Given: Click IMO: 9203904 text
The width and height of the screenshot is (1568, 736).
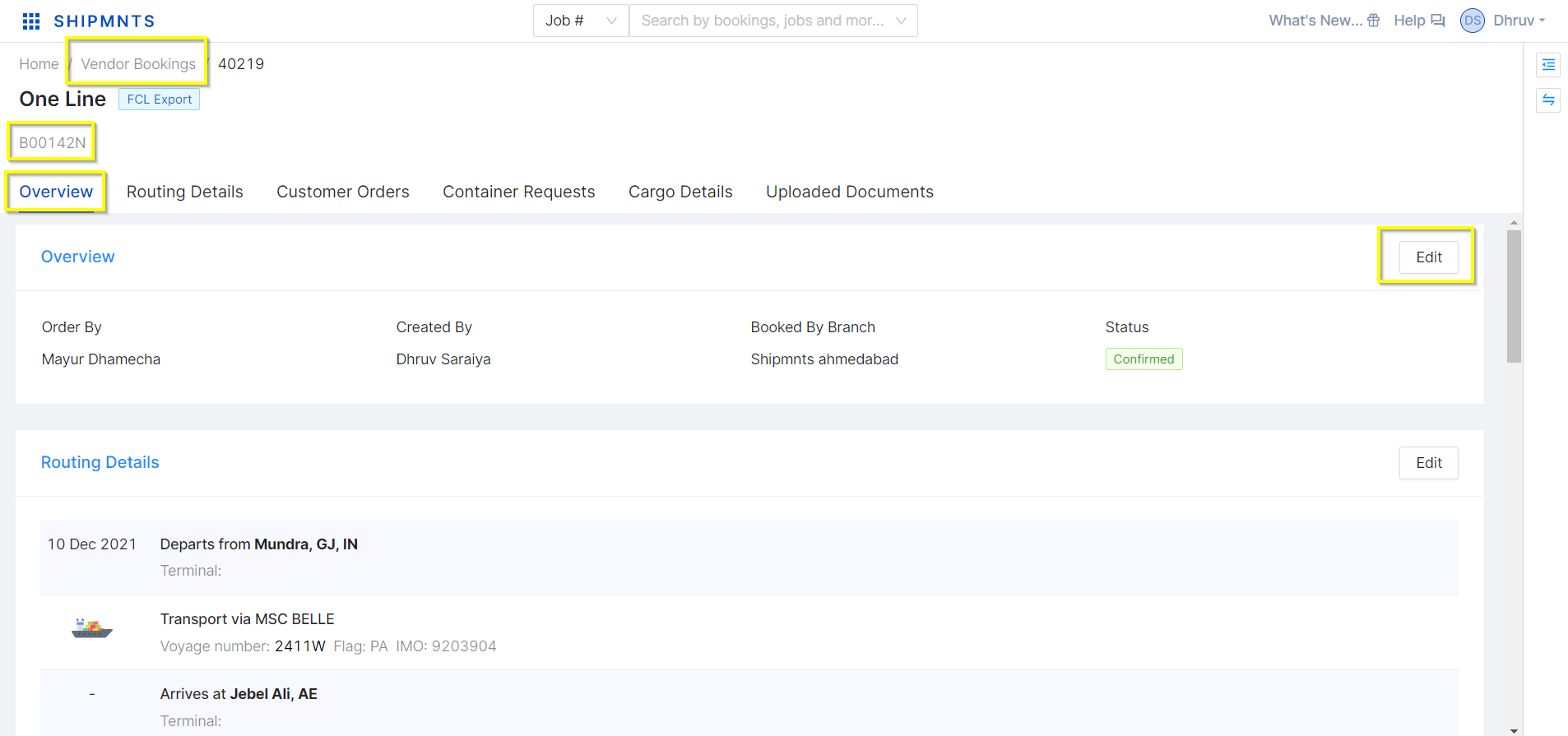Looking at the screenshot, I should coord(446,646).
